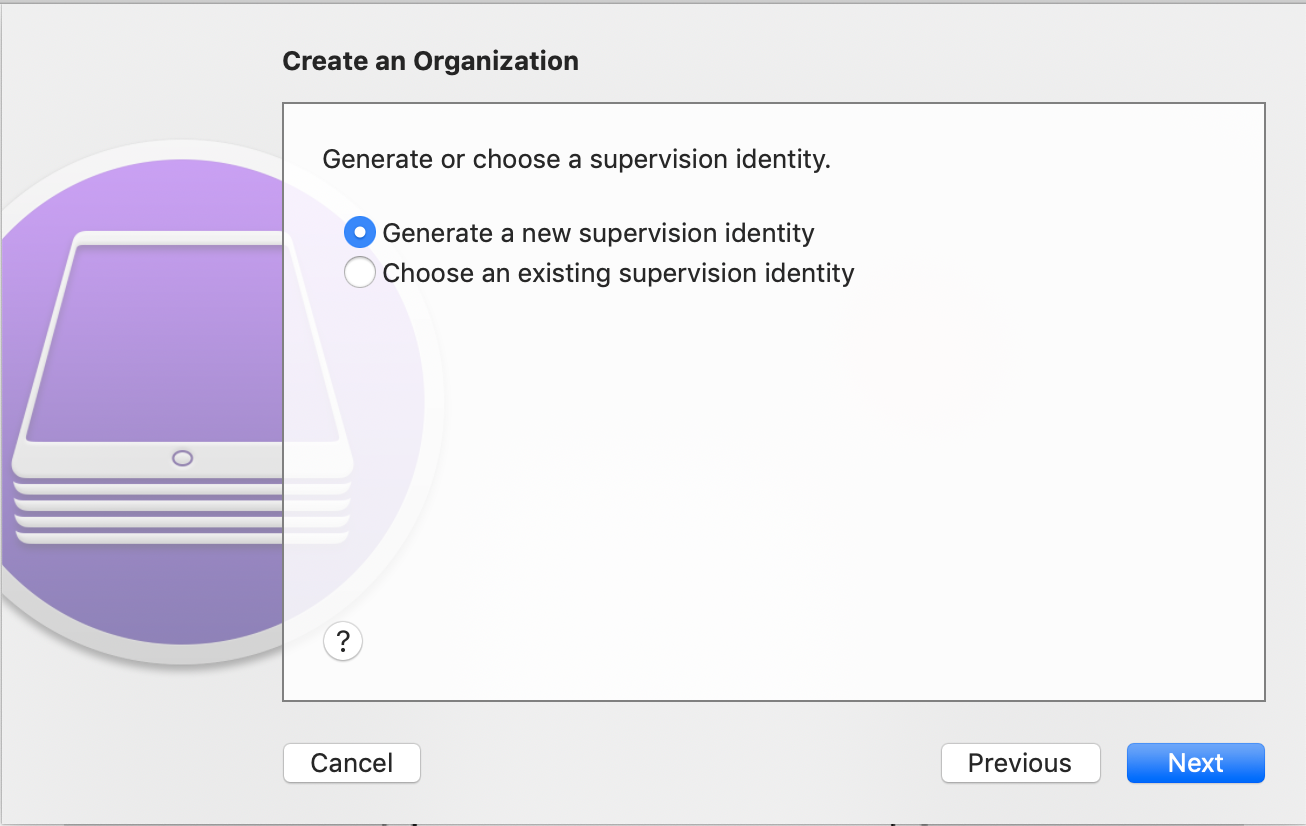Click the Cancel button

click(x=352, y=763)
